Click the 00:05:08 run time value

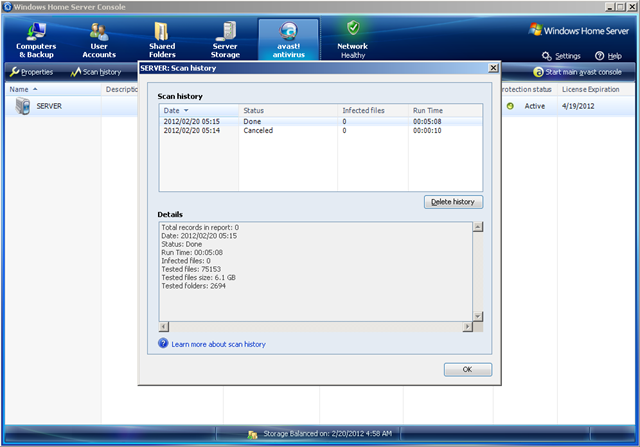click(x=427, y=121)
